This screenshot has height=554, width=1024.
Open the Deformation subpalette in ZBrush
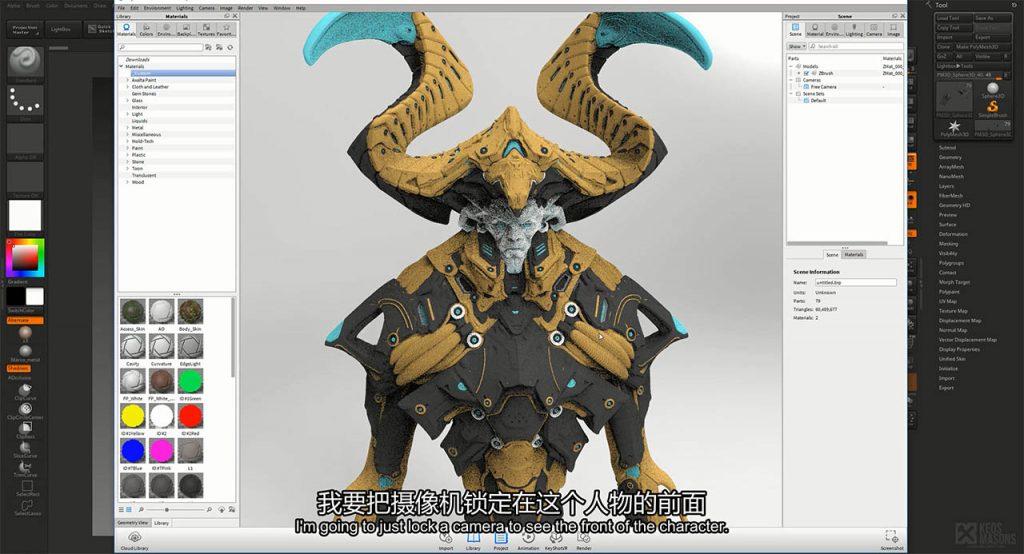[953, 234]
